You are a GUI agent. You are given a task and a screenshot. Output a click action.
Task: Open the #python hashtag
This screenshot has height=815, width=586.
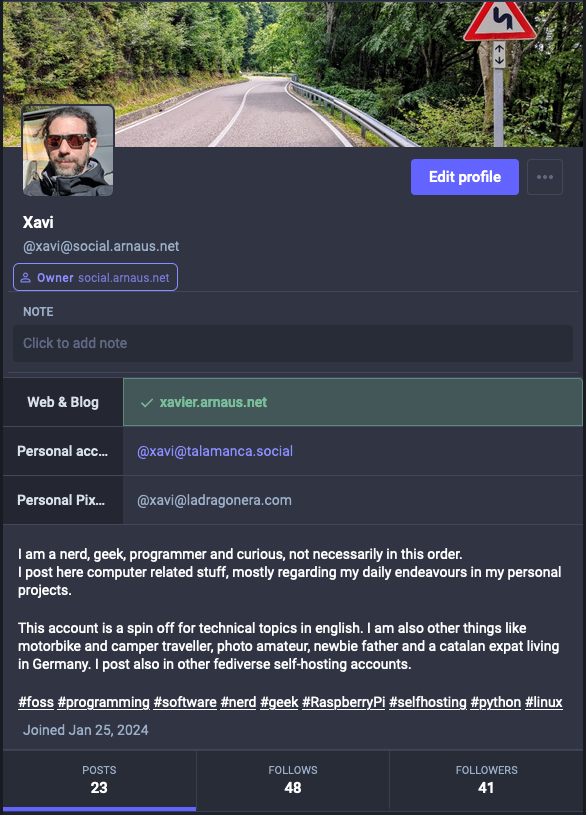(496, 702)
